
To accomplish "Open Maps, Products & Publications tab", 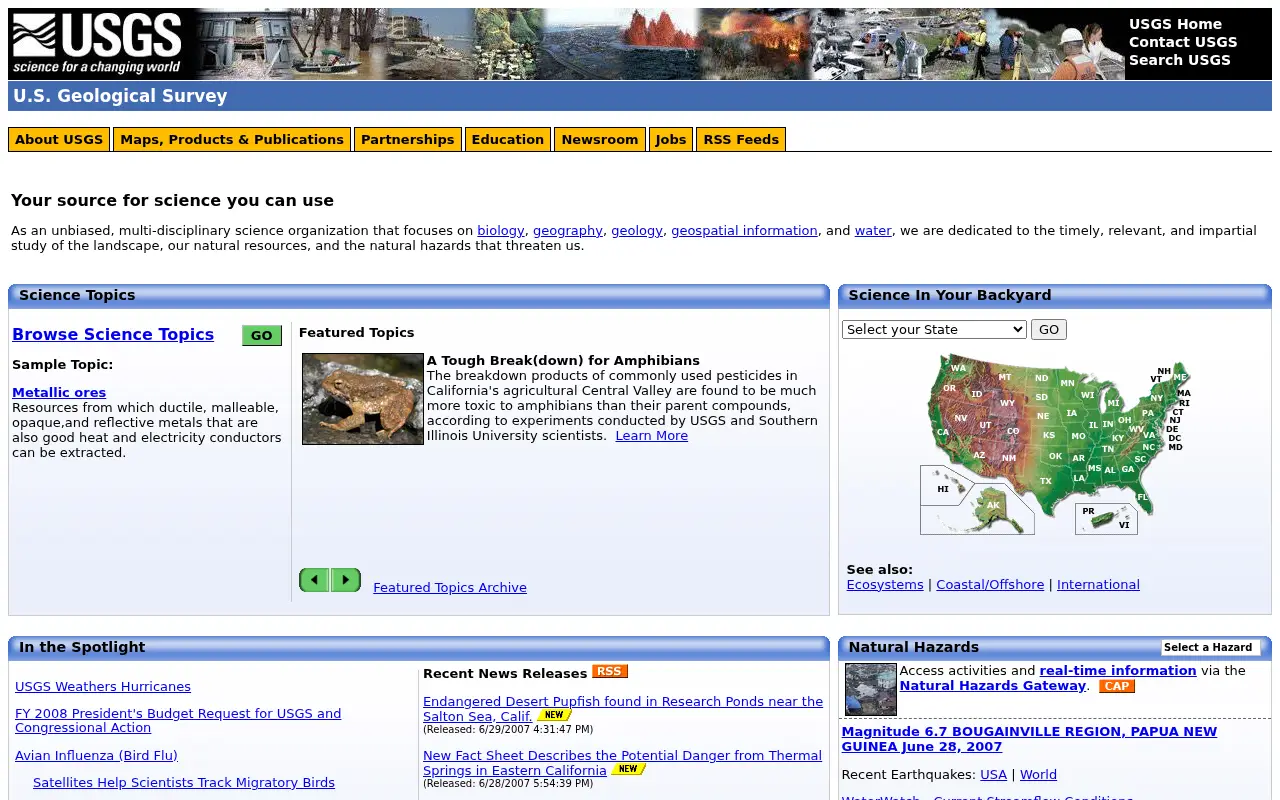I will [x=232, y=139].
